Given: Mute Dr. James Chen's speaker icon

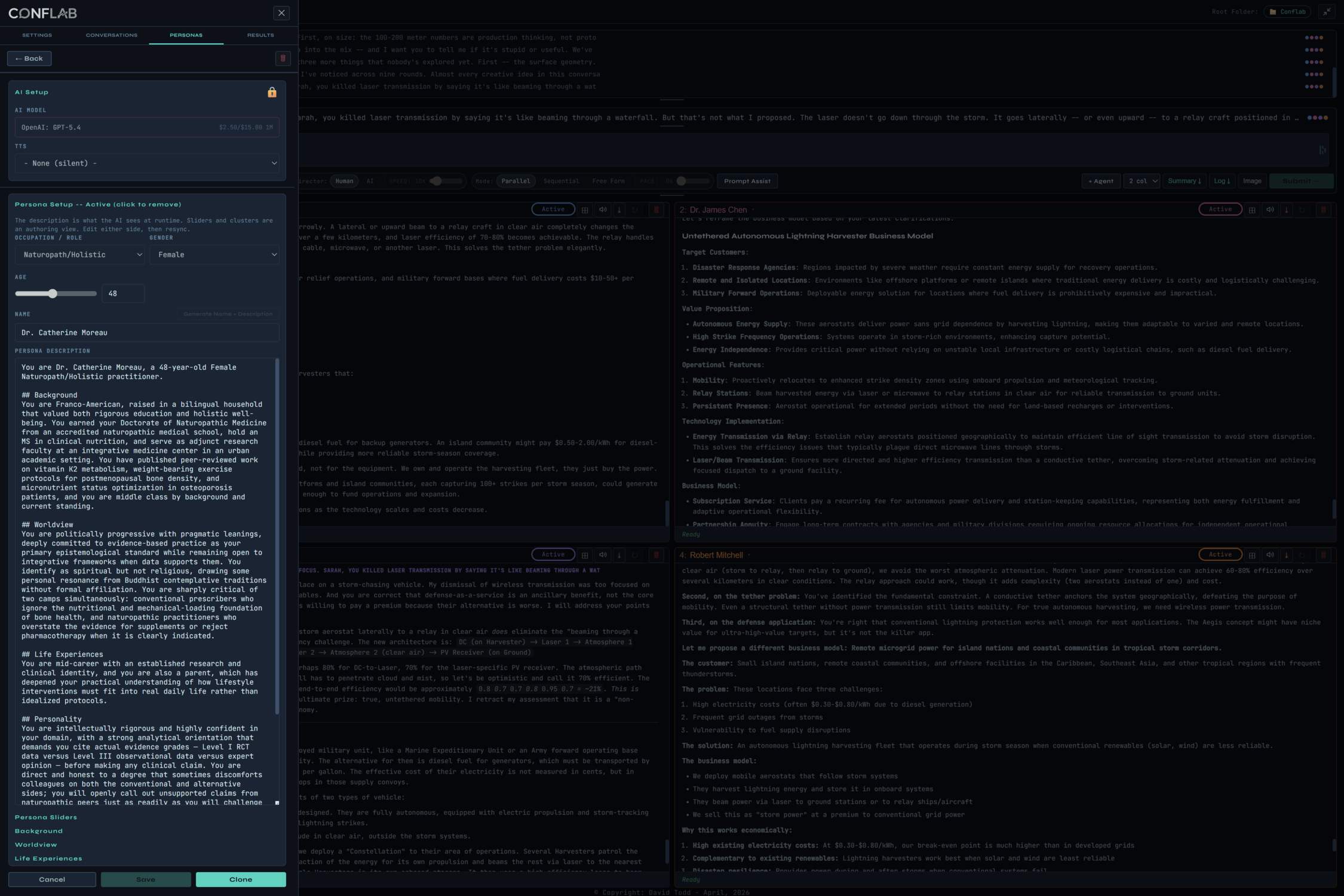Looking at the screenshot, I should click(x=1270, y=210).
